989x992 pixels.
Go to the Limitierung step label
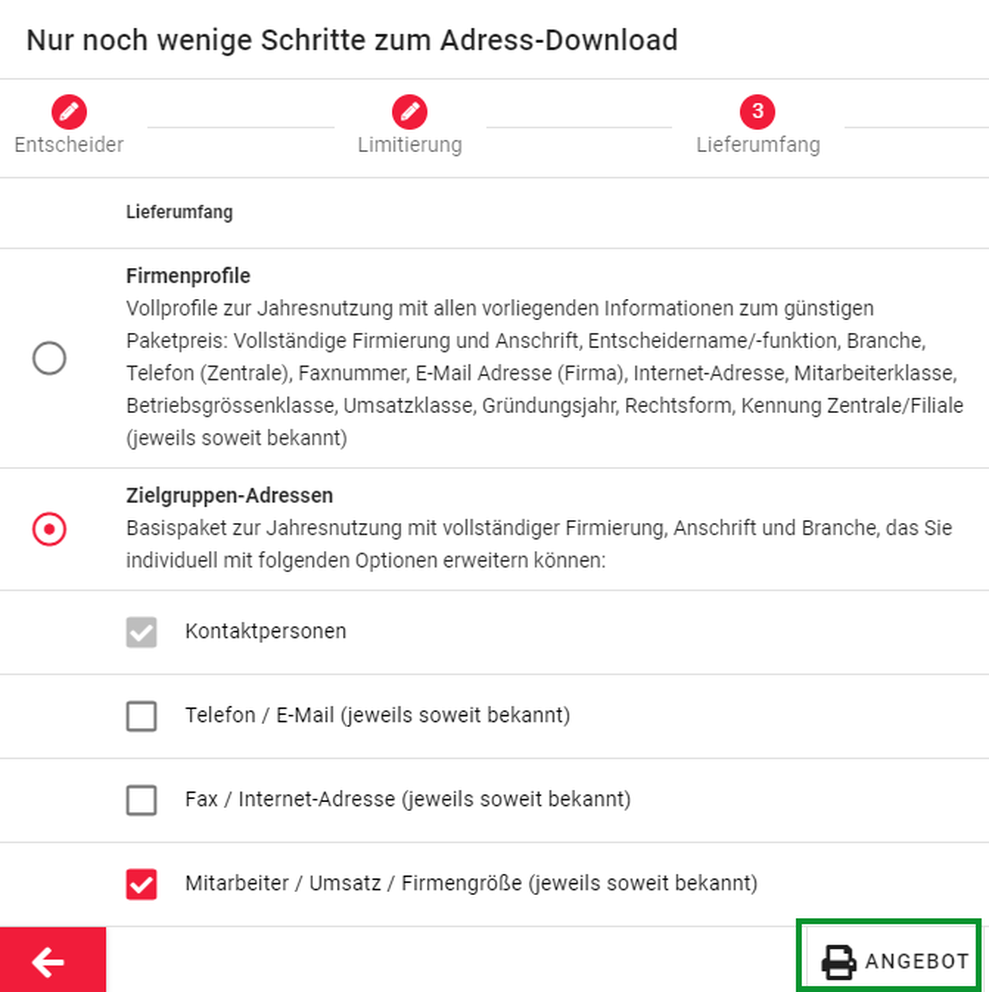point(410,145)
